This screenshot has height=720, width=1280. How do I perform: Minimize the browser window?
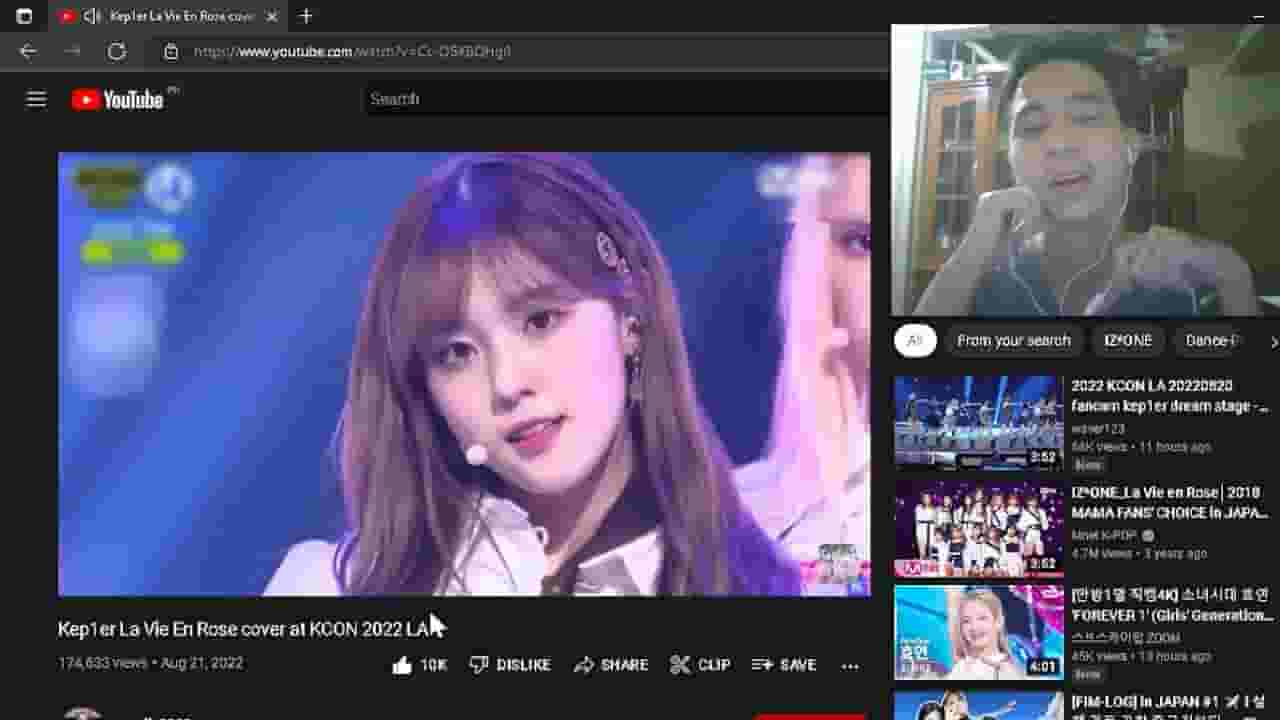click(x=1258, y=16)
